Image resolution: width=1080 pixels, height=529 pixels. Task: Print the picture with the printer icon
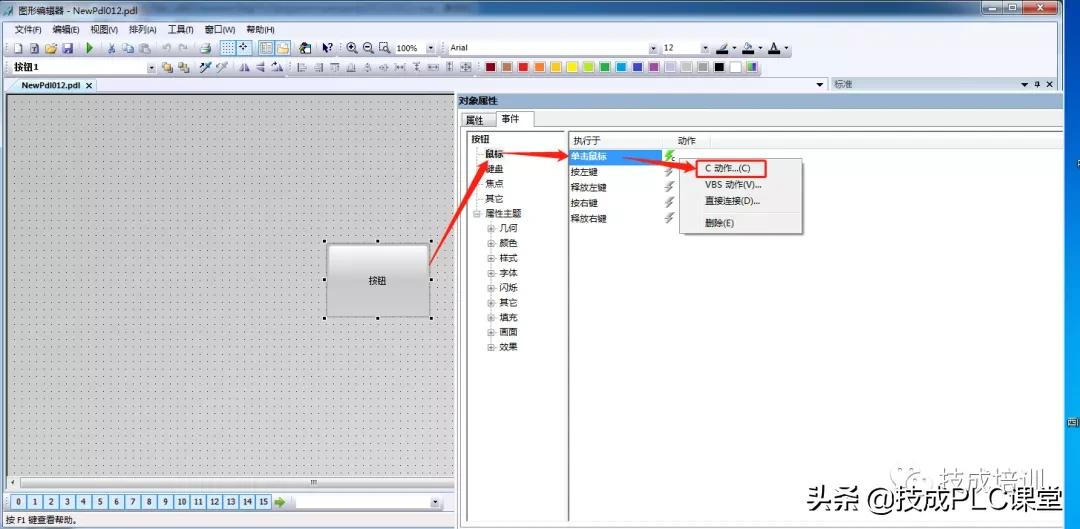click(x=205, y=48)
